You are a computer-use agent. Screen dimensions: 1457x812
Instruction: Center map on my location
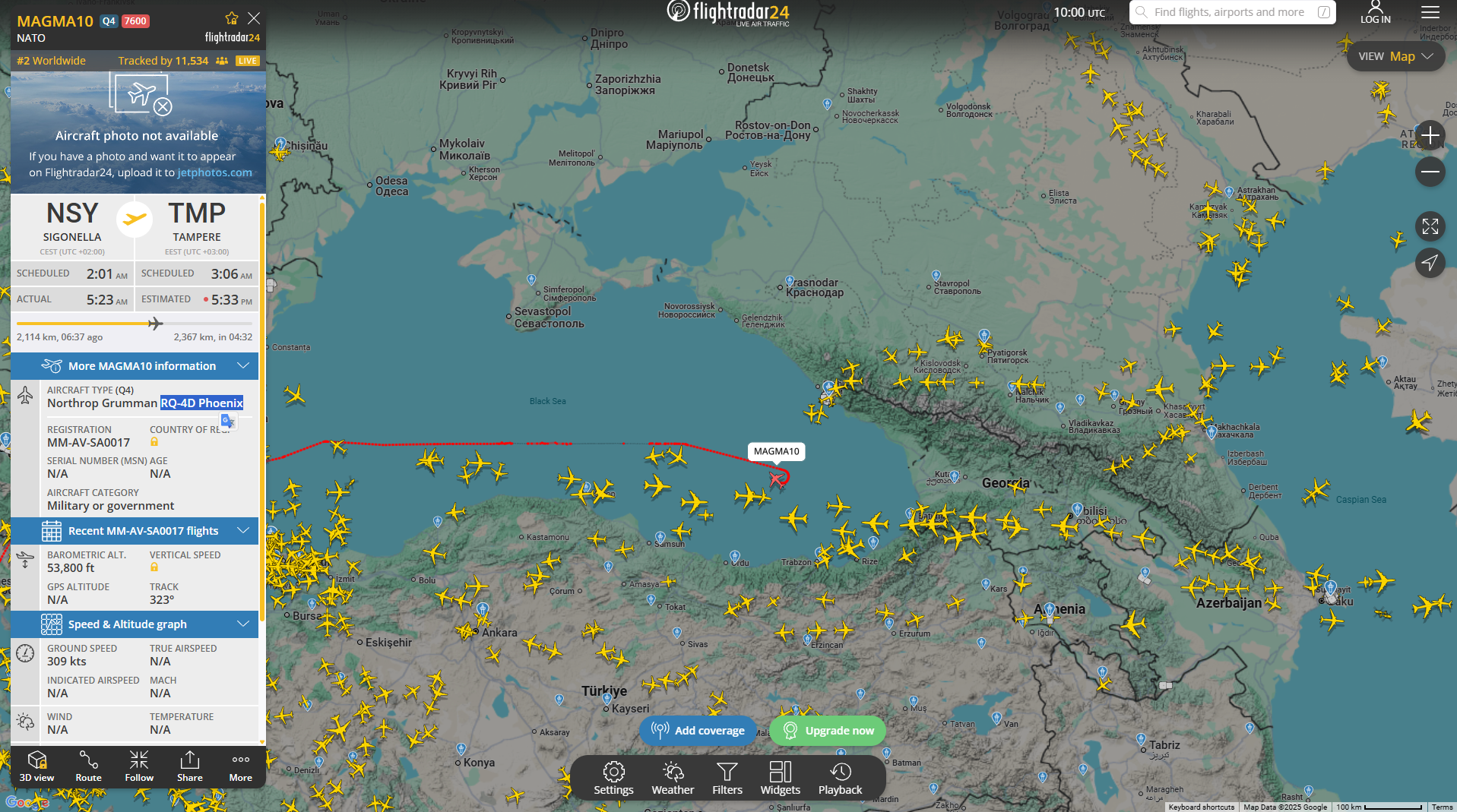tap(1430, 263)
